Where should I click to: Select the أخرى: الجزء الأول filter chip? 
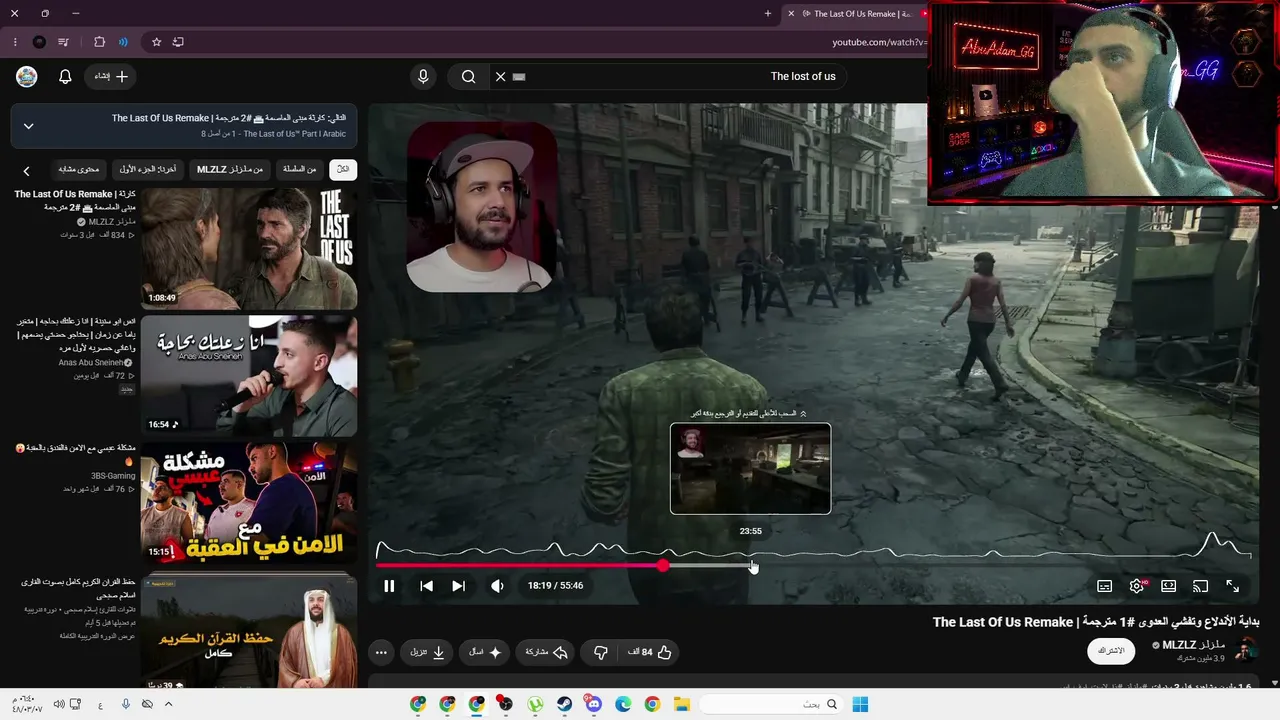(147, 170)
